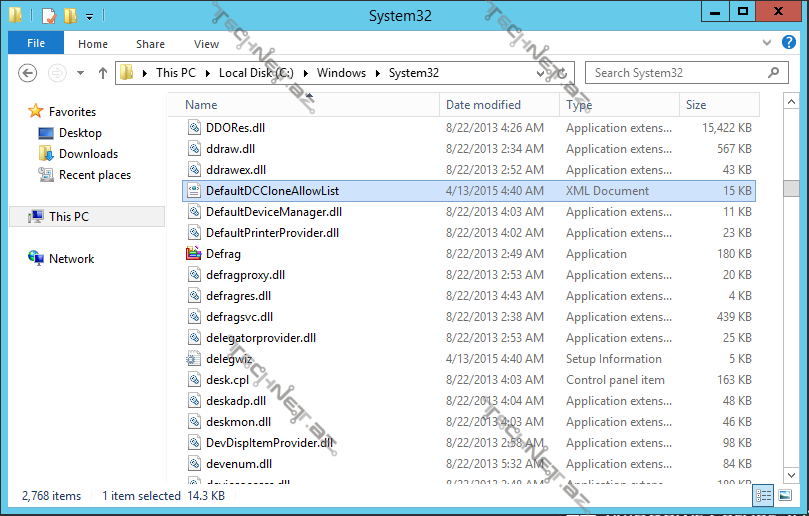
Task: Open Desktop in the navigation pane
Action: pos(80,133)
